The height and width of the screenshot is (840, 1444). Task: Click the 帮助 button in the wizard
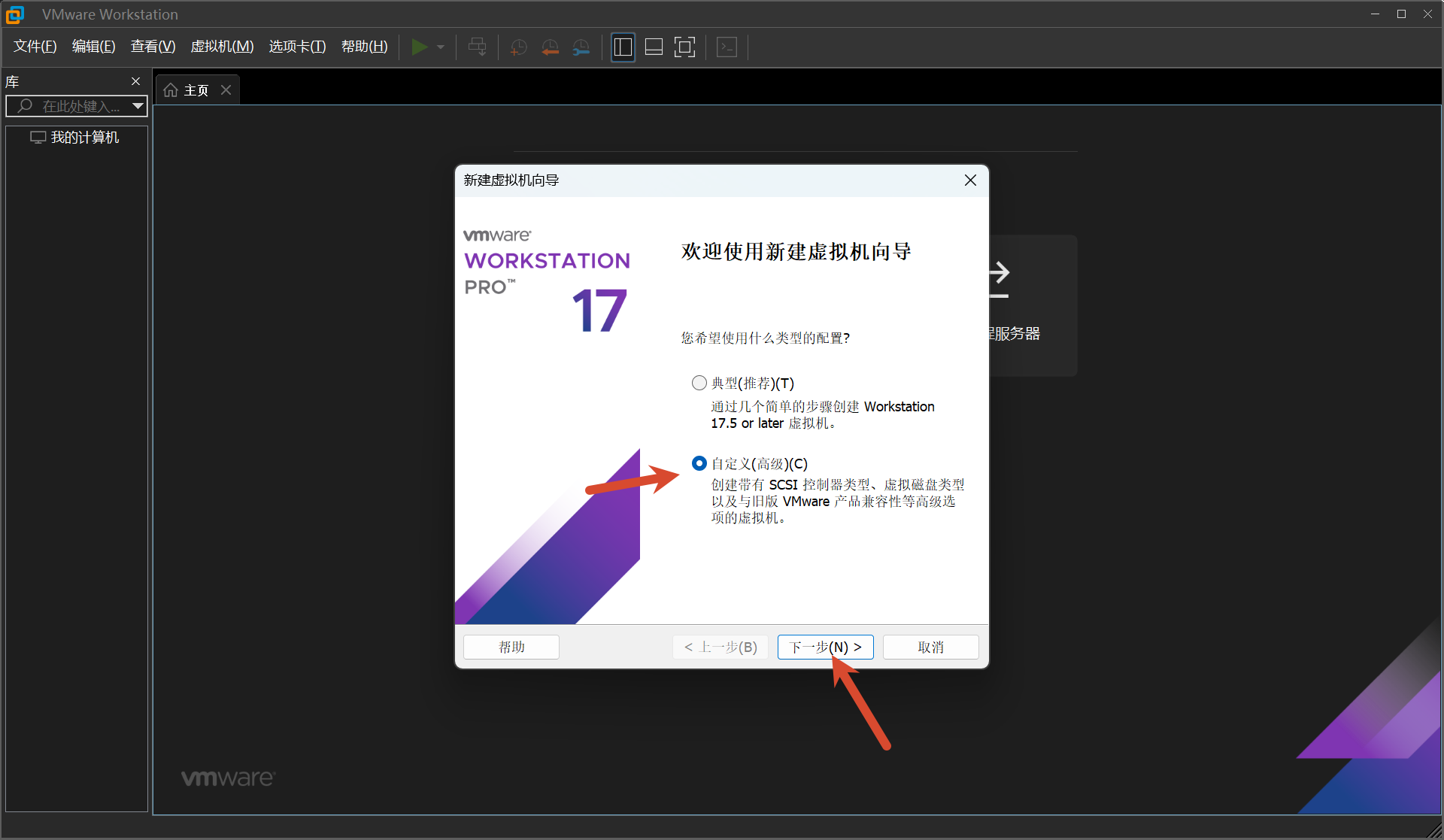tap(511, 647)
